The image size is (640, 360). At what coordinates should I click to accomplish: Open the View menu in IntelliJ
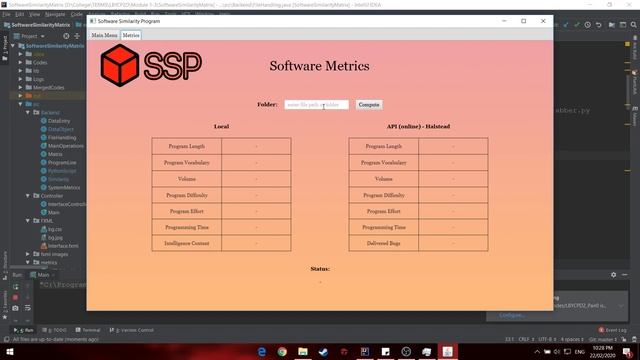[x=35, y=14]
